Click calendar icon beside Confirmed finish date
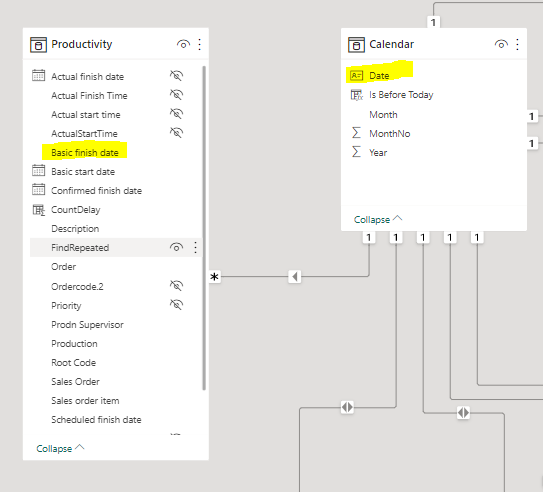Image resolution: width=543 pixels, height=492 pixels. click(38, 189)
